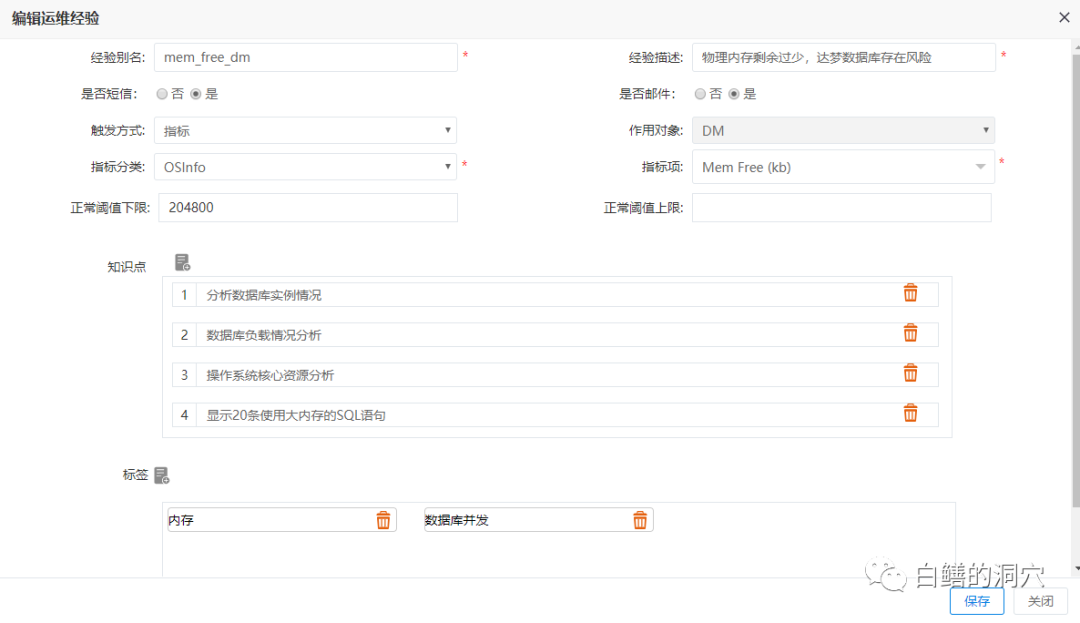The image size is (1080, 623).
Task: Click the 经验描述 text field
Action: click(x=843, y=58)
